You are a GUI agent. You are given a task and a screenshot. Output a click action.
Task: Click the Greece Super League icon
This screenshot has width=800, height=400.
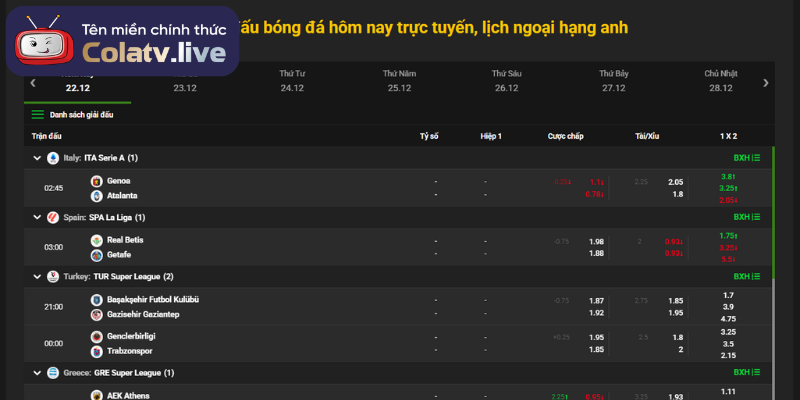point(53,373)
